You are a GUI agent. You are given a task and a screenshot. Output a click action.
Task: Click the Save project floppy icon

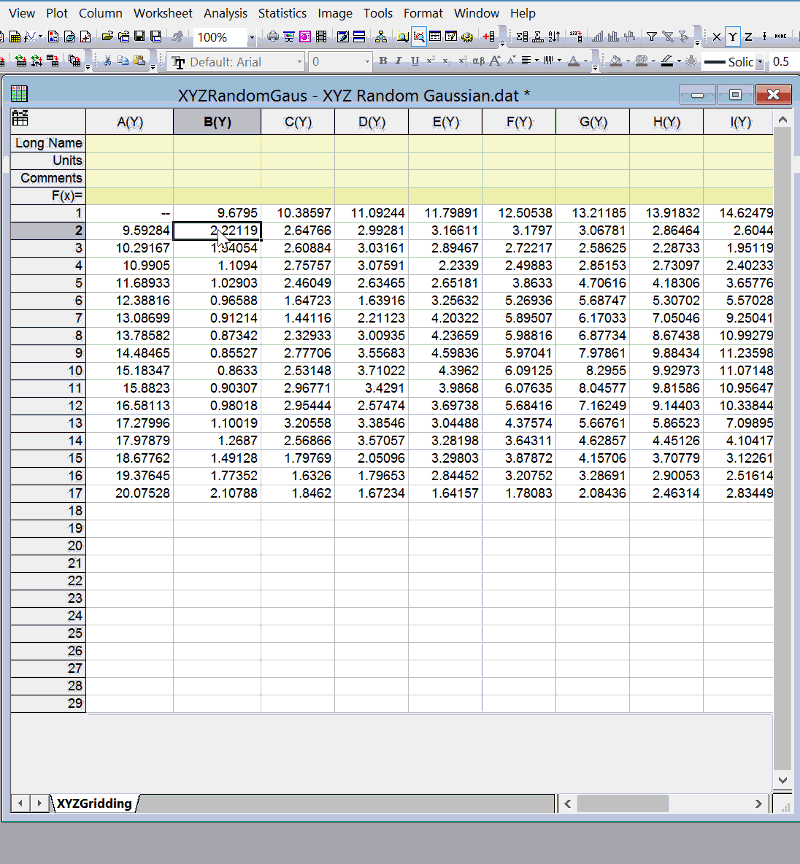point(140,37)
